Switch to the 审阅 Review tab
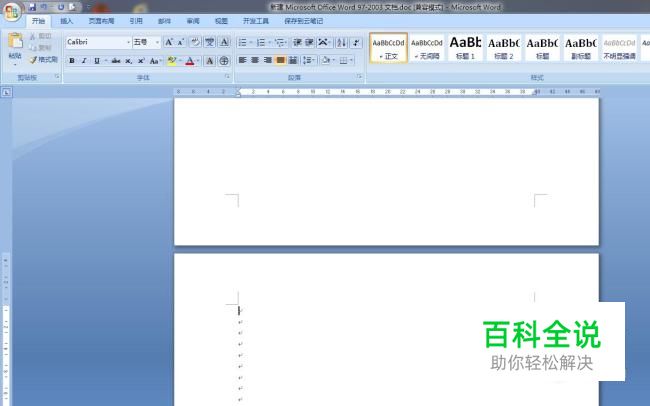The height and width of the screenshot is (406, 650). 193,21
